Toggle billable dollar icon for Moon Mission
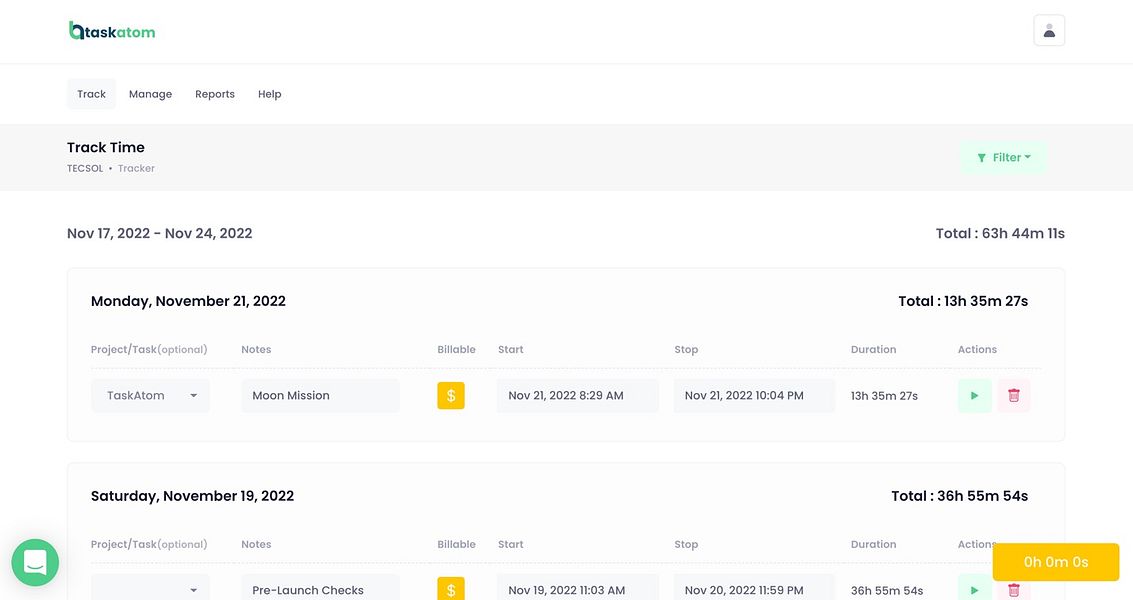 tap(451, 395)
